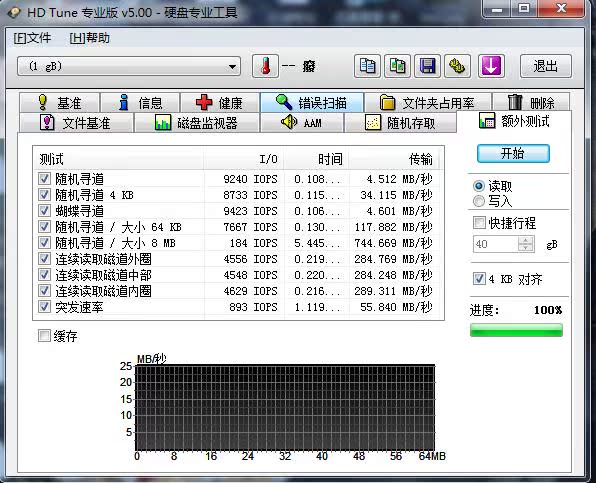Click the 开始 start button
Image resolution: width=596 pixels, height=483 pixels.
pyautogui.click(x=513, y=154)
